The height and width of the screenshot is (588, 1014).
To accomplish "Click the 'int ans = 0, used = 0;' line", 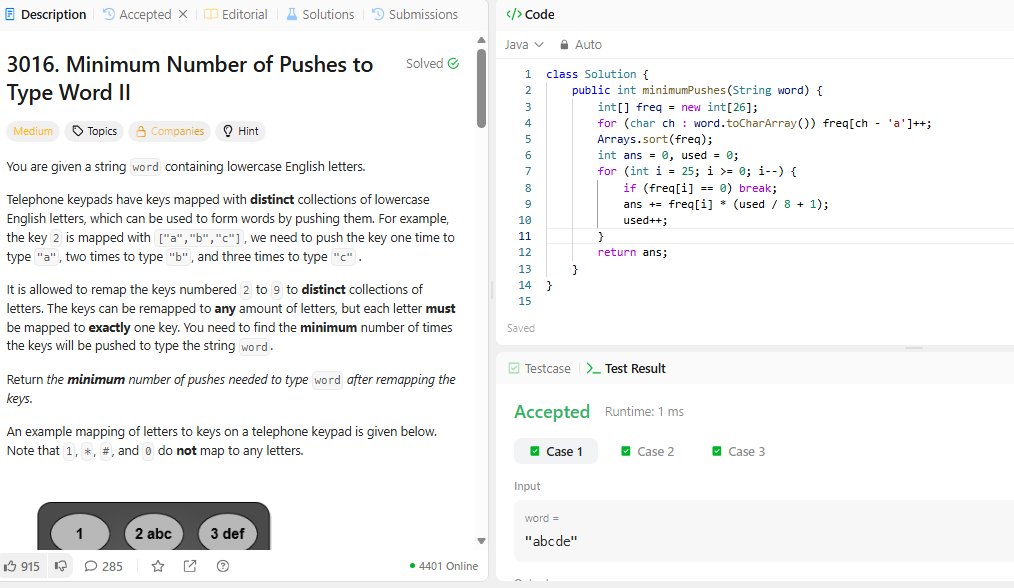I will (x=667, y=155).
